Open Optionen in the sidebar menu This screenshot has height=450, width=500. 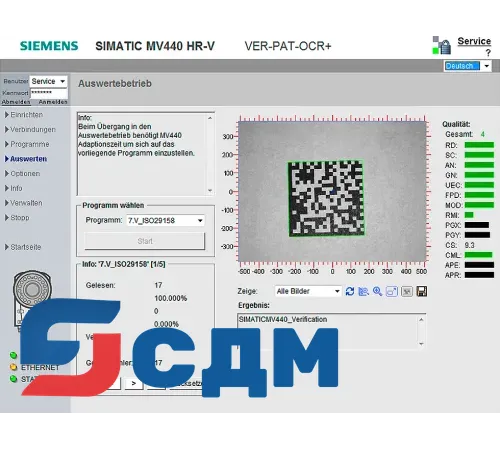22,173
